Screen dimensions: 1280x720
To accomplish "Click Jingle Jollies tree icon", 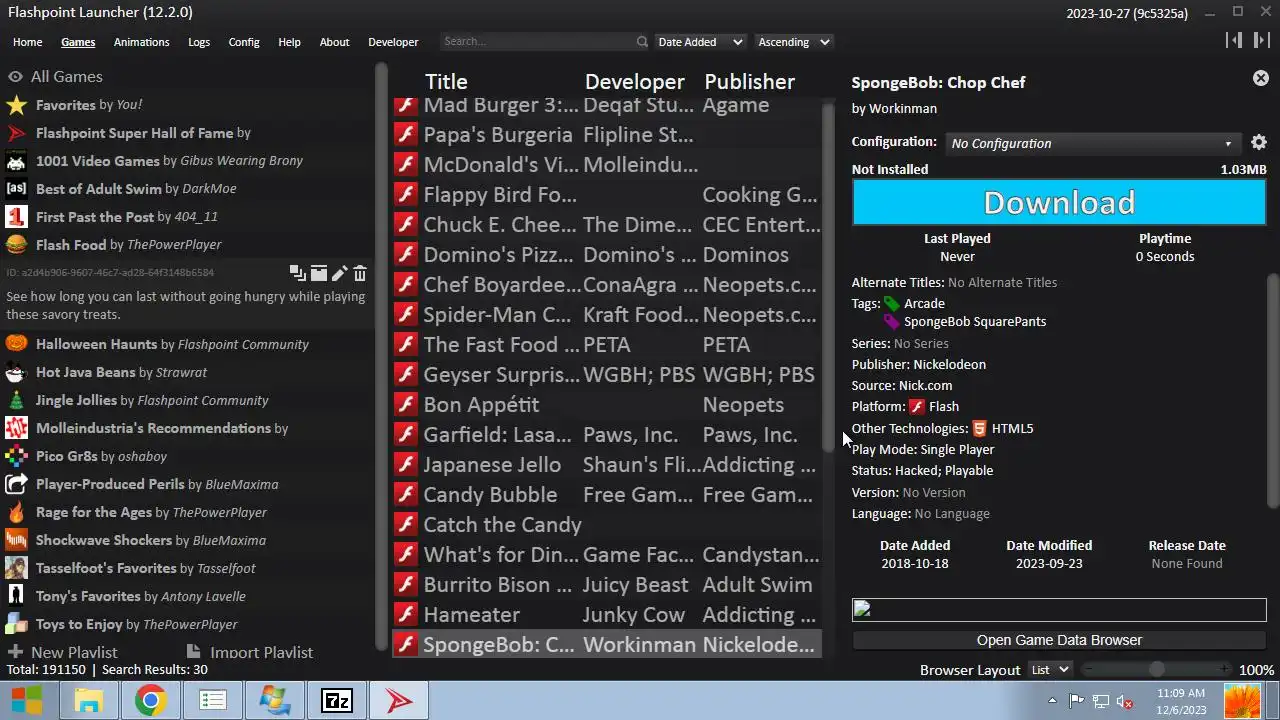I will tap(16, 400).
